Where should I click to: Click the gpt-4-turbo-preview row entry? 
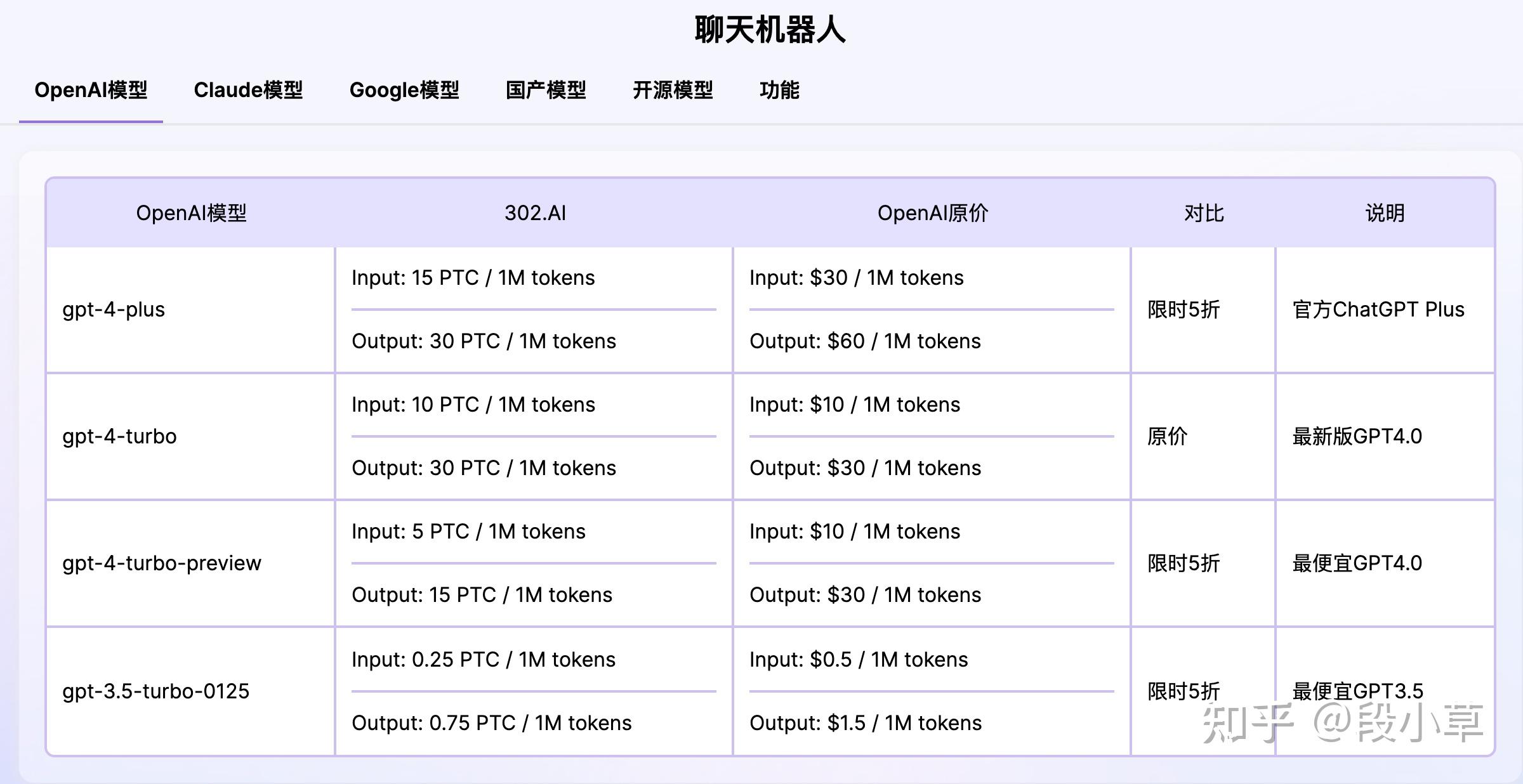162,563
